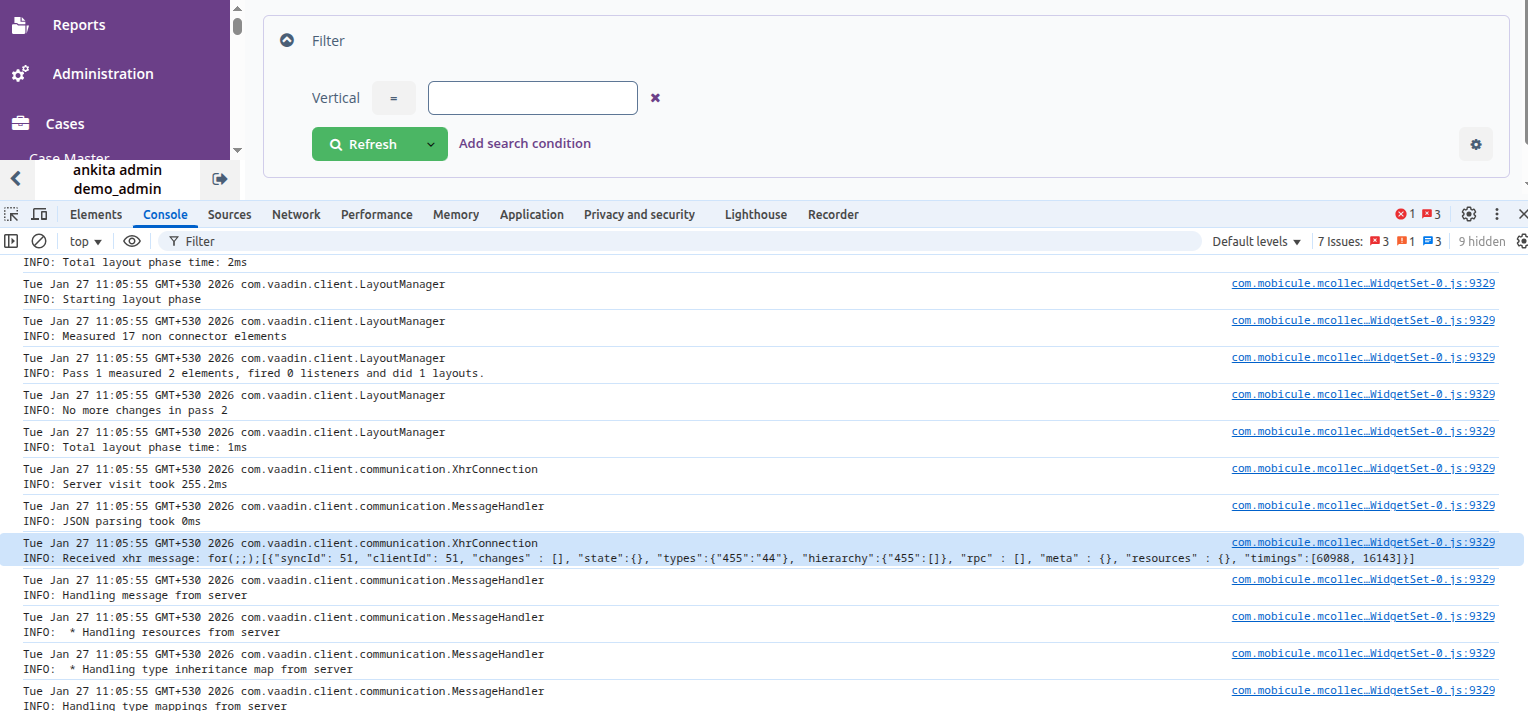
Task: Open DevTools settings gear icon
Action: (1468, 213)
